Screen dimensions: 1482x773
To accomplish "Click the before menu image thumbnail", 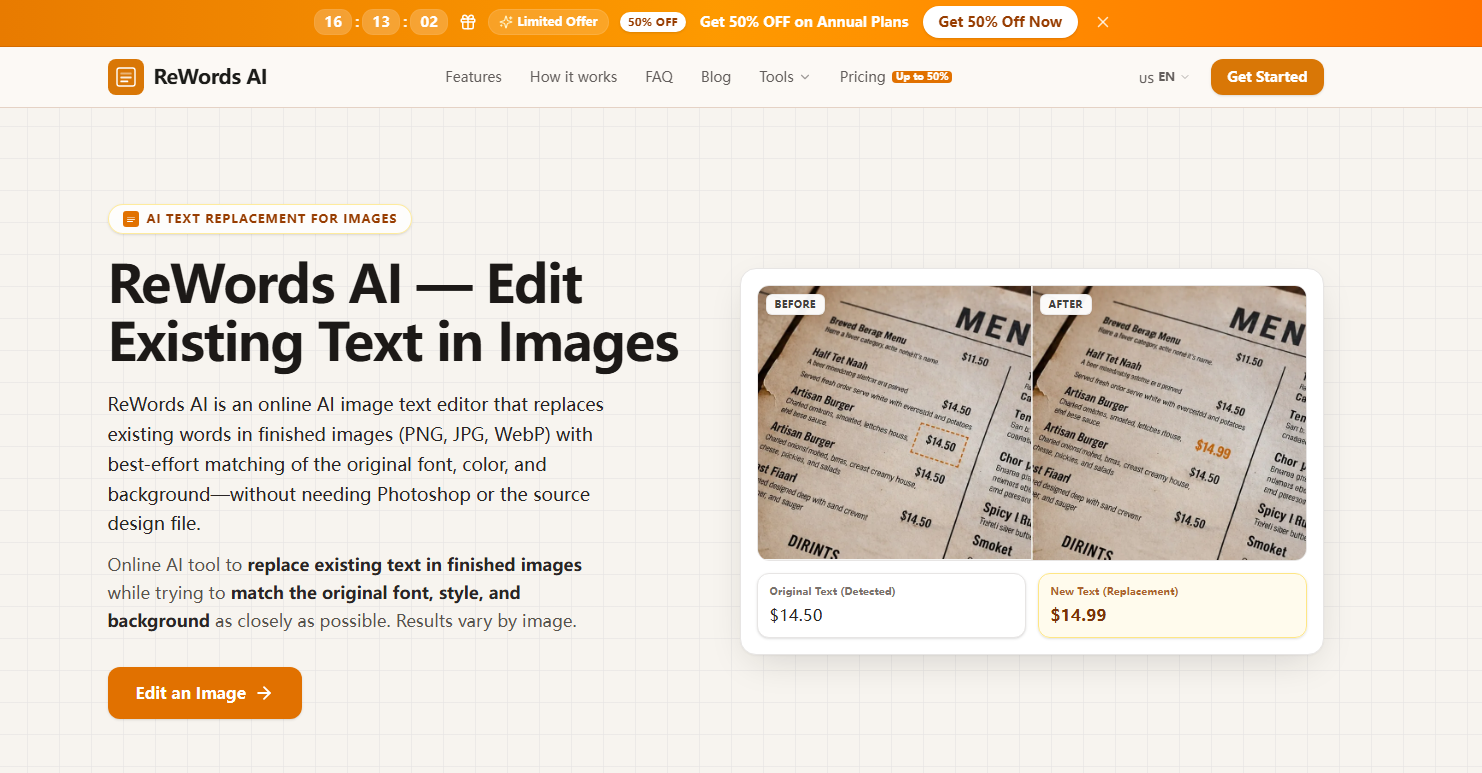I will [x=894, y=423].
